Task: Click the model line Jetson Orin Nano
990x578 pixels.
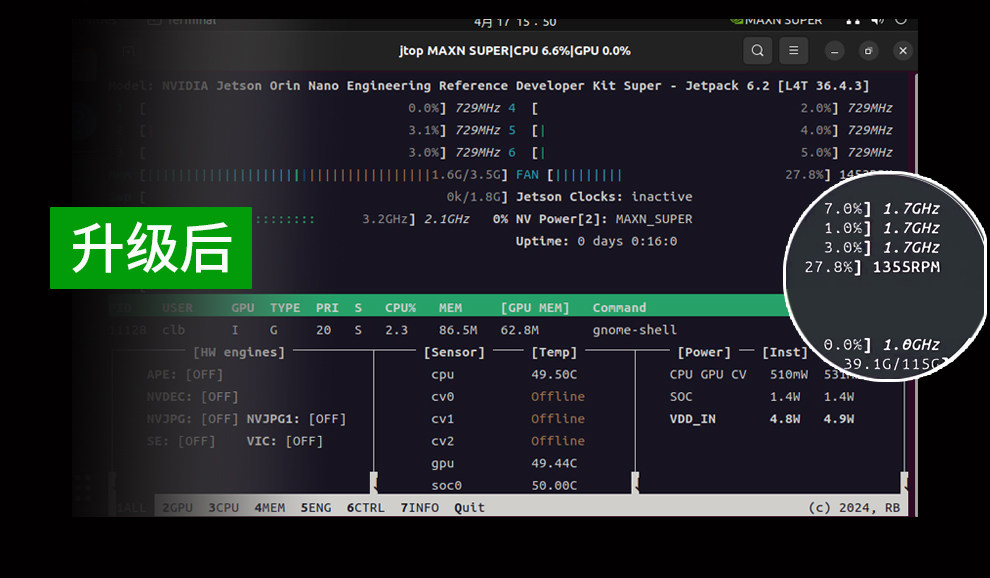Action: click(489, 86)
